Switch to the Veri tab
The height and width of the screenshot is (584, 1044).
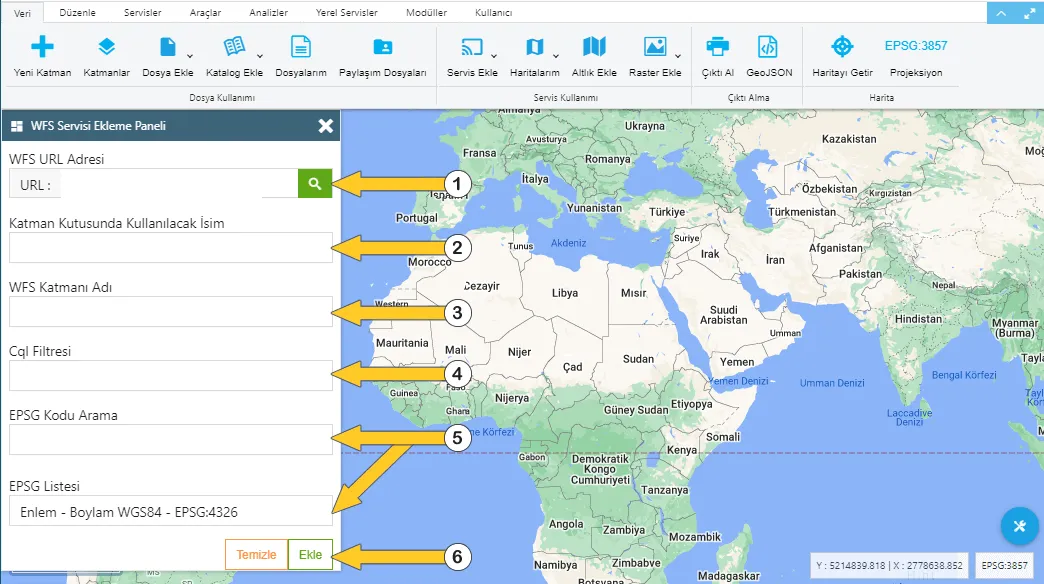pos(22,13)
